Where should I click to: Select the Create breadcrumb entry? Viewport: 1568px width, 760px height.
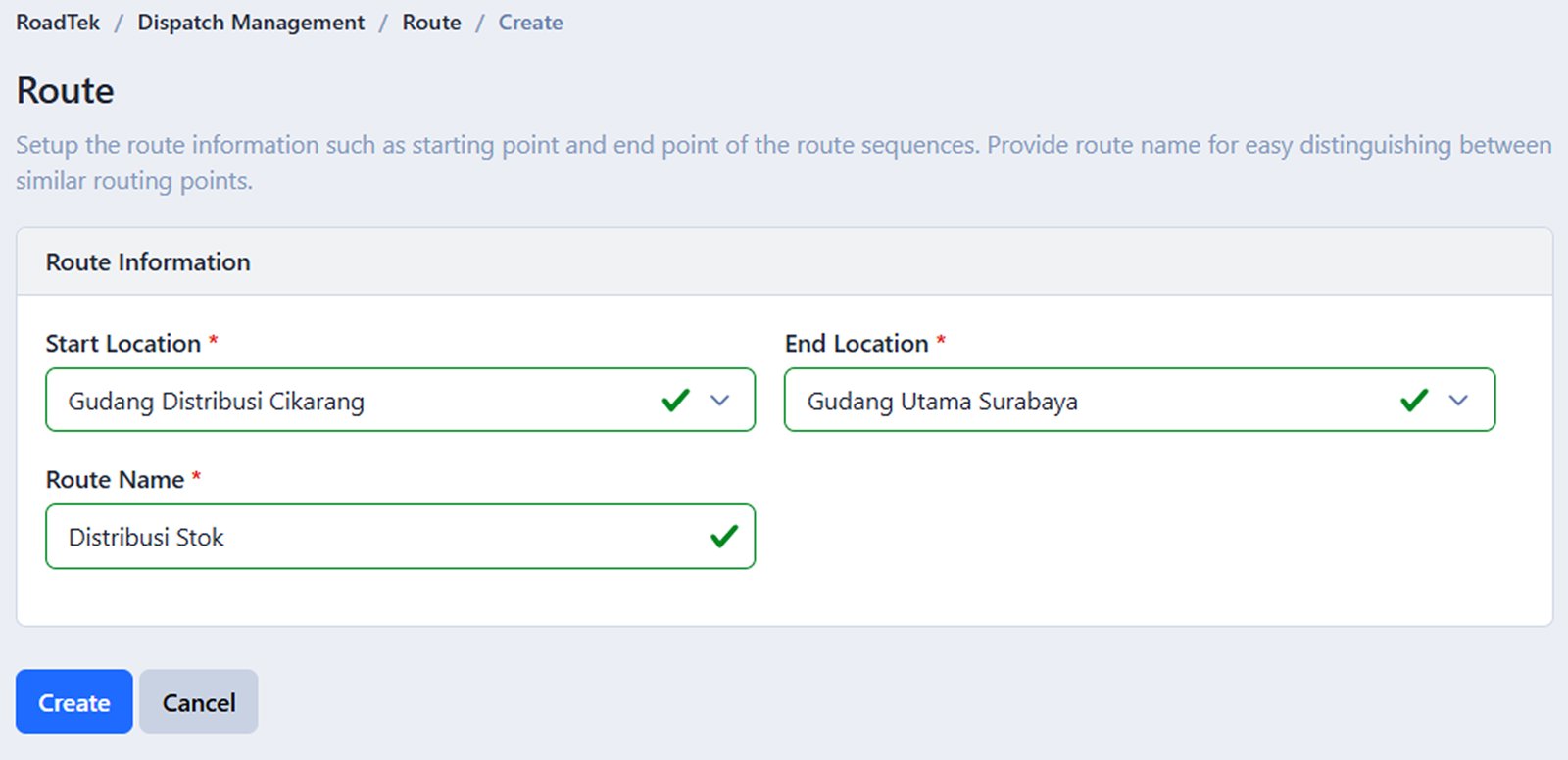[530, 22]
